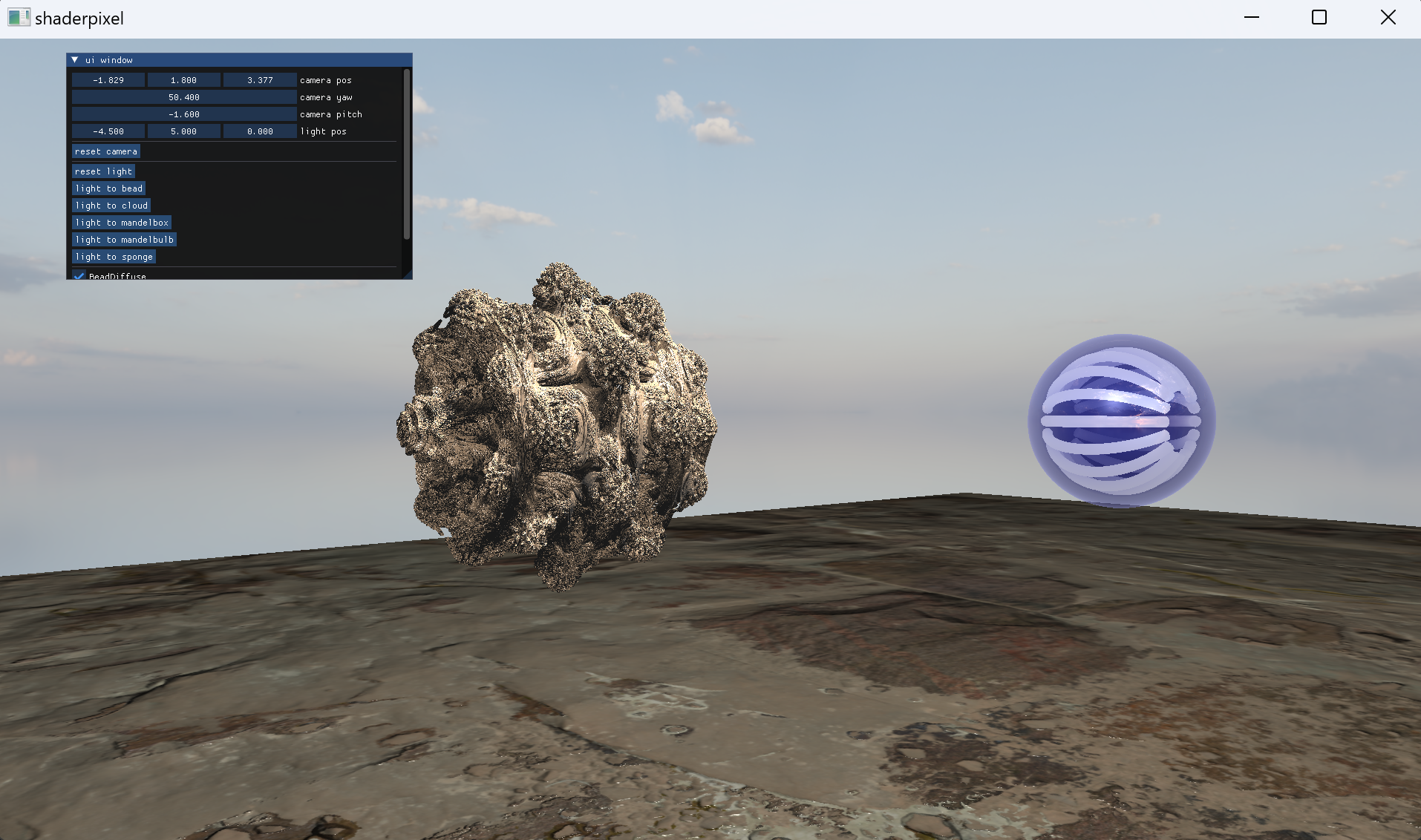1421x840 pixels.
Task: Click the light pos Y field 5.000
Action: coord(184,131)
